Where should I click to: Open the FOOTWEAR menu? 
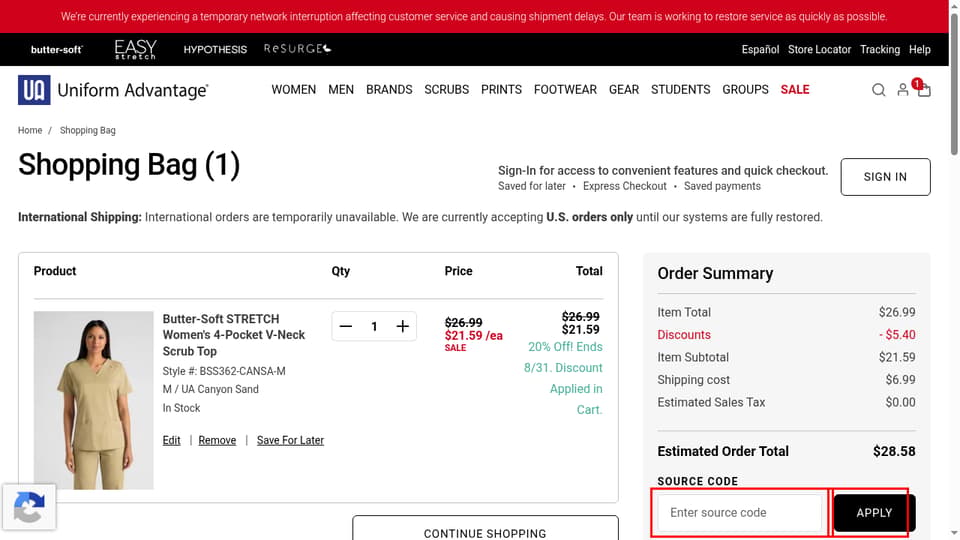[565, 89]
